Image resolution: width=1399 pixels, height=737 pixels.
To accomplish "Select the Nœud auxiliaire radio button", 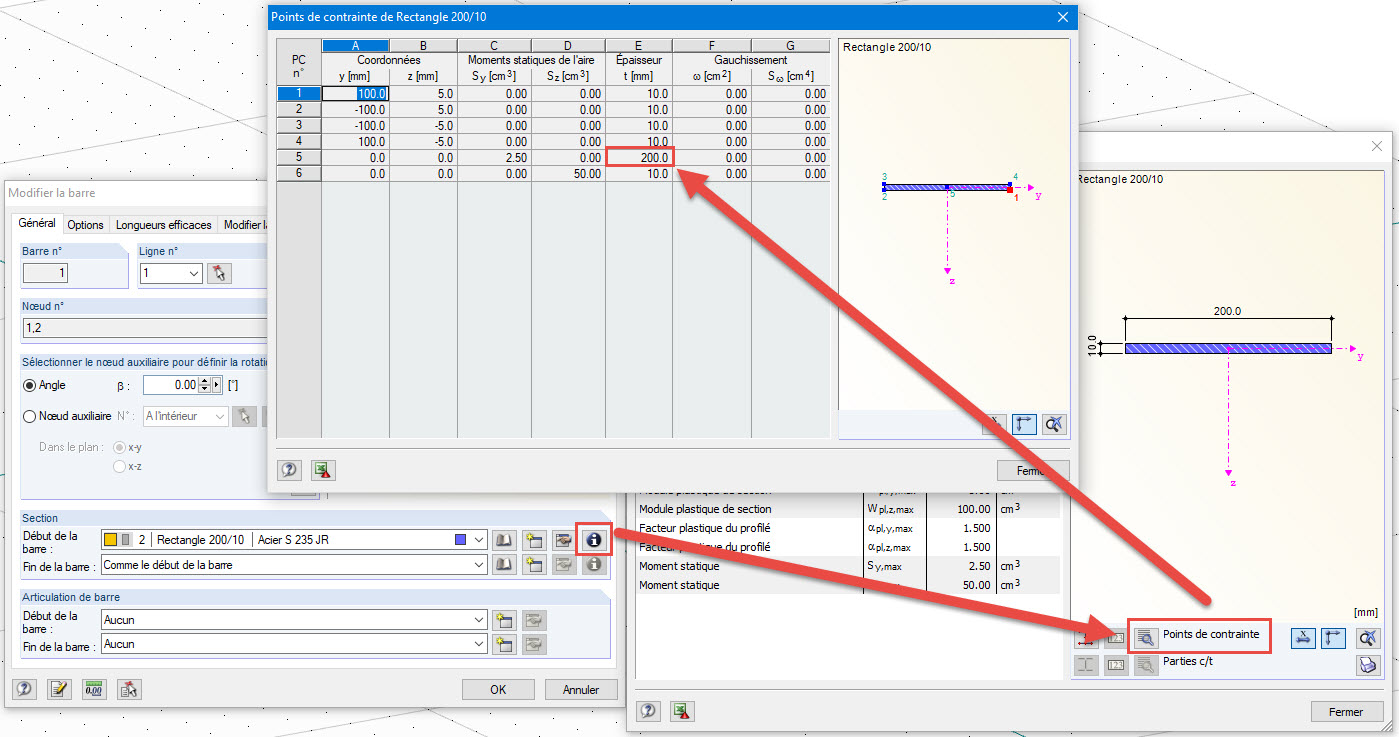I will tap(30, 416).
